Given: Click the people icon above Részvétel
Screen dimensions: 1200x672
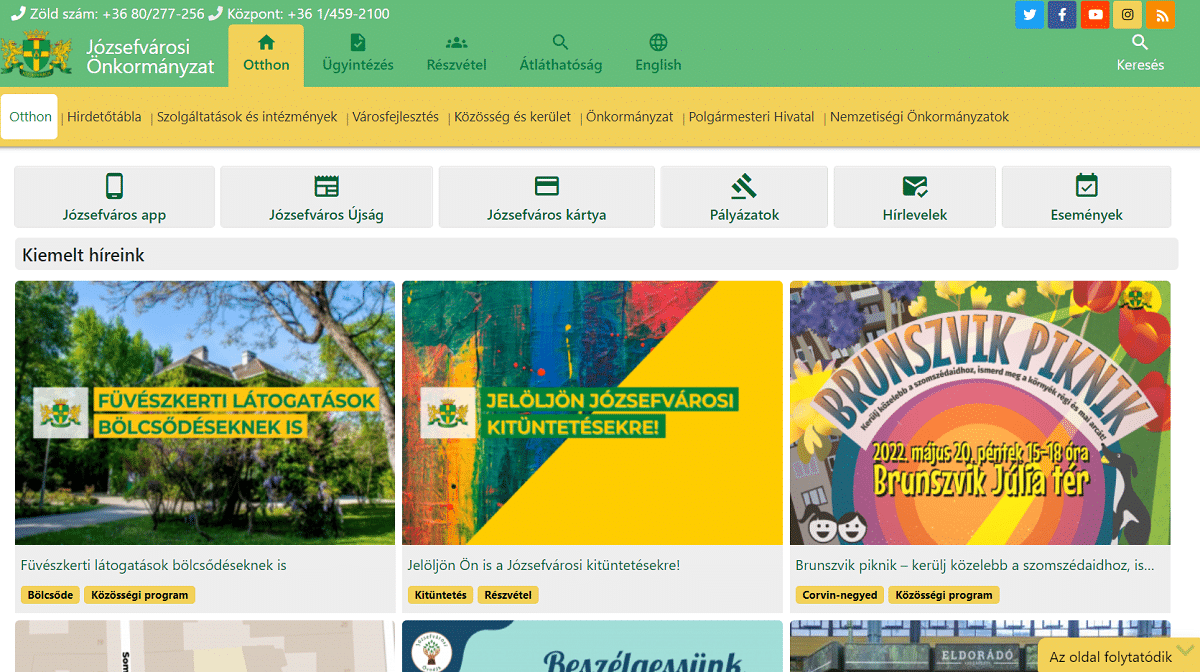Looking at the screenshot, I should coord(456,42).
